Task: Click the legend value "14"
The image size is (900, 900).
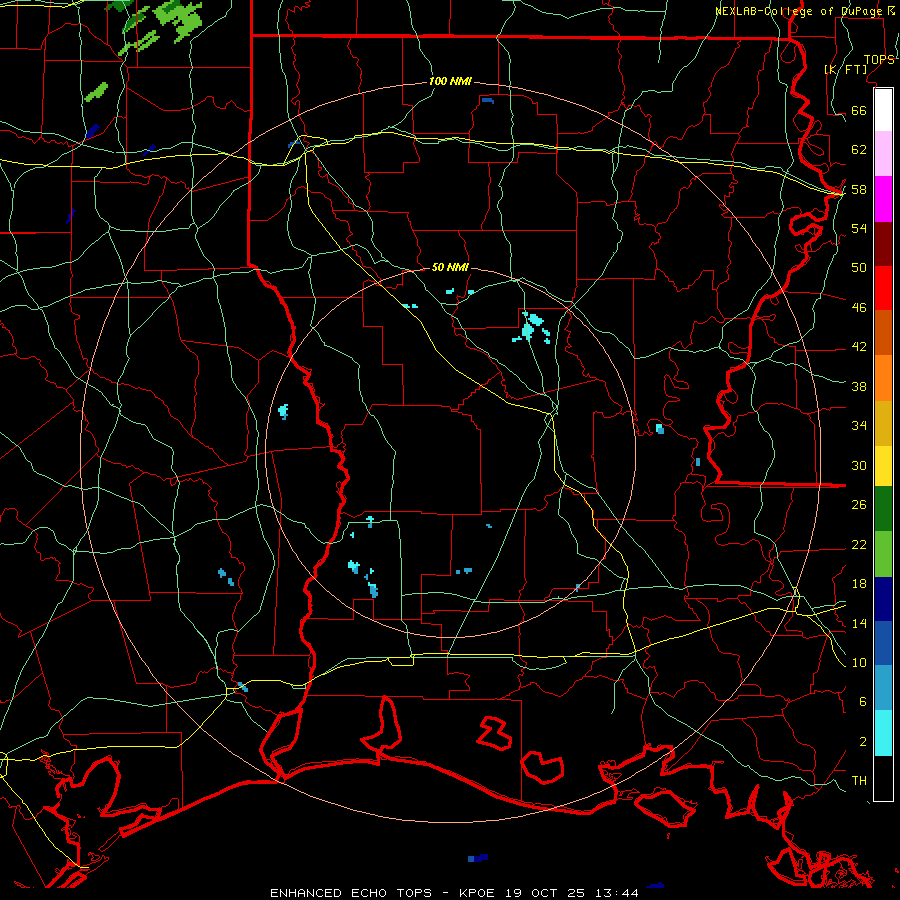Action: pos(859,623)
